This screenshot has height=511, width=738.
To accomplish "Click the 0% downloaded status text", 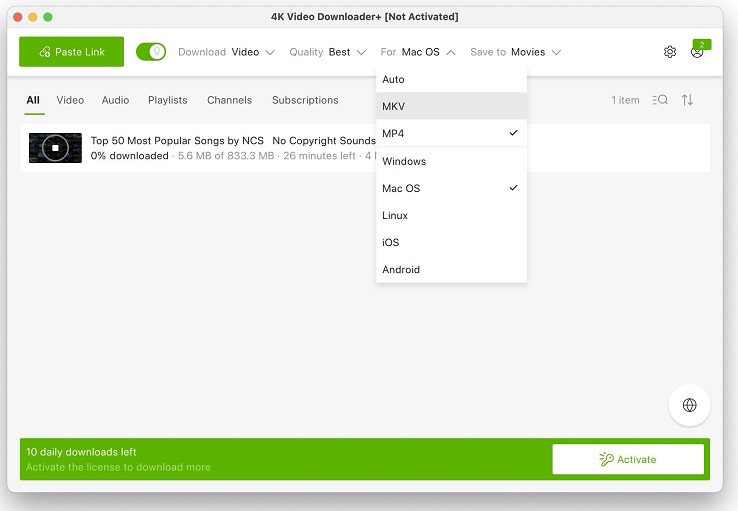I will [x=129, y=156].
